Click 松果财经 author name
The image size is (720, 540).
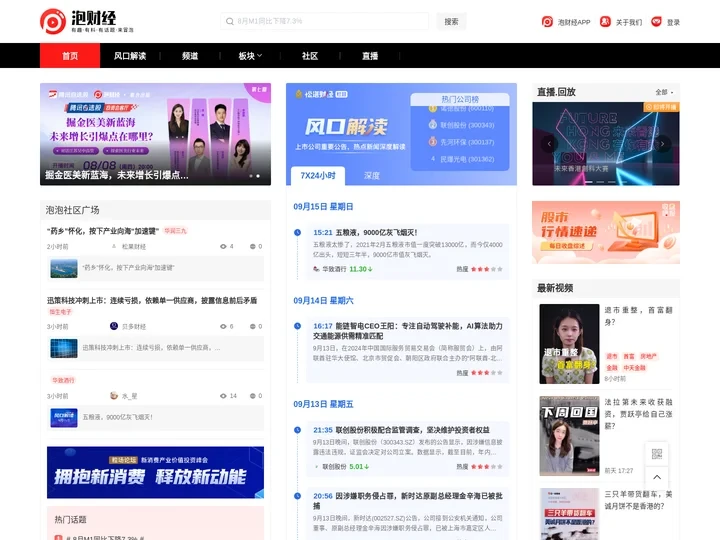click(x=134, y=247)
